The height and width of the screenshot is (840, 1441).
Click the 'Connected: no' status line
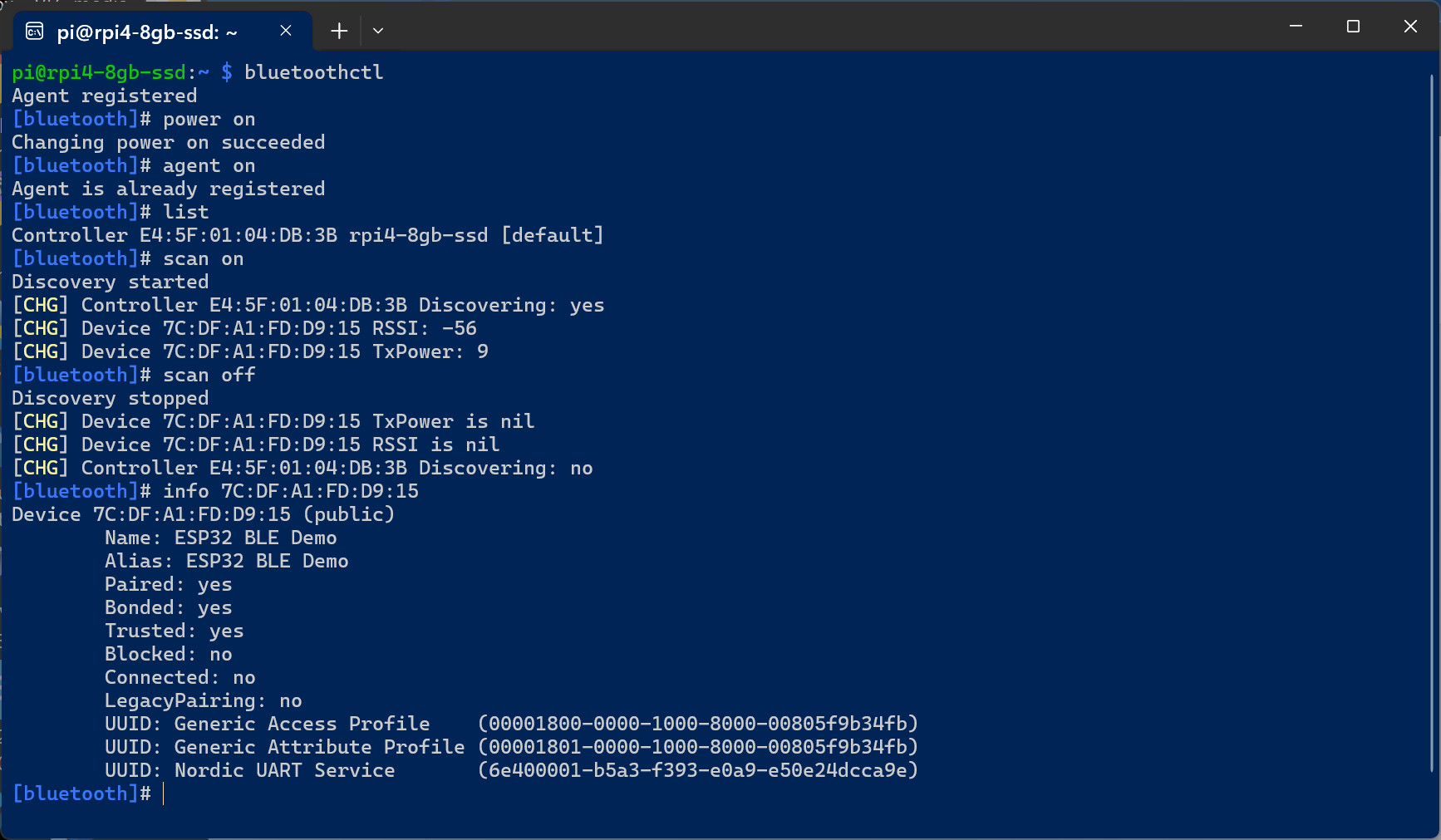point(180,677)
